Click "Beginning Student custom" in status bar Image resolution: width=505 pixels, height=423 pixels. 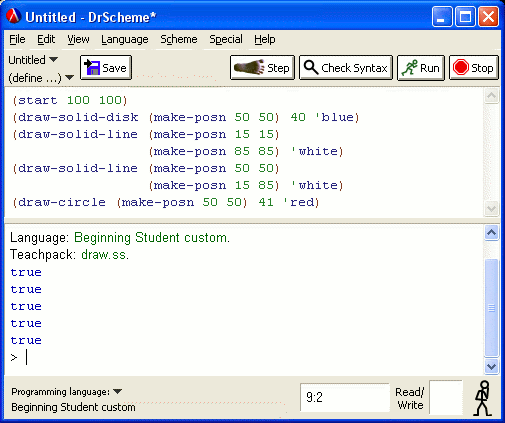pos(73,407)
